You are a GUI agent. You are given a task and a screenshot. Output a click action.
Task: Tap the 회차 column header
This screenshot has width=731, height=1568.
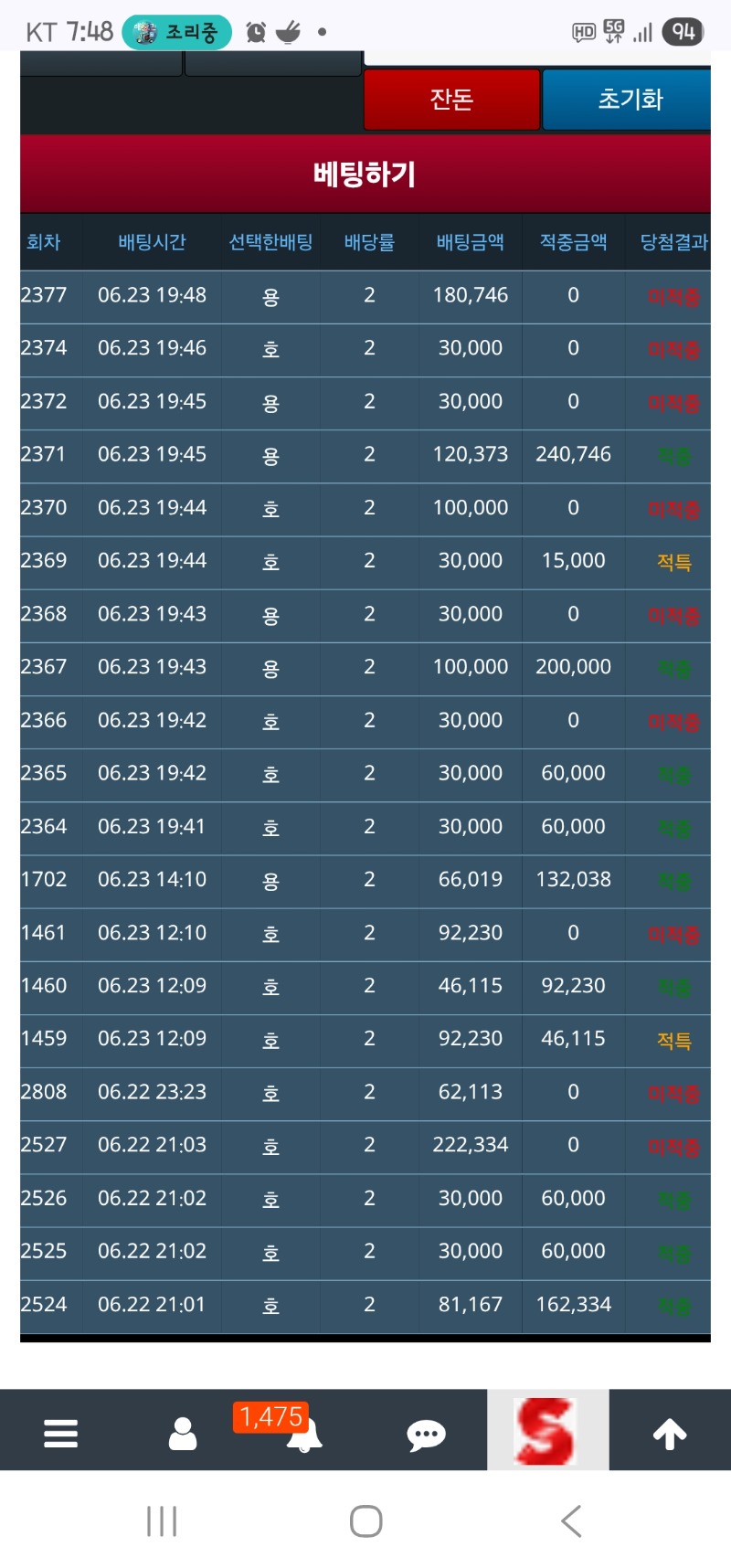pos(43,242)
